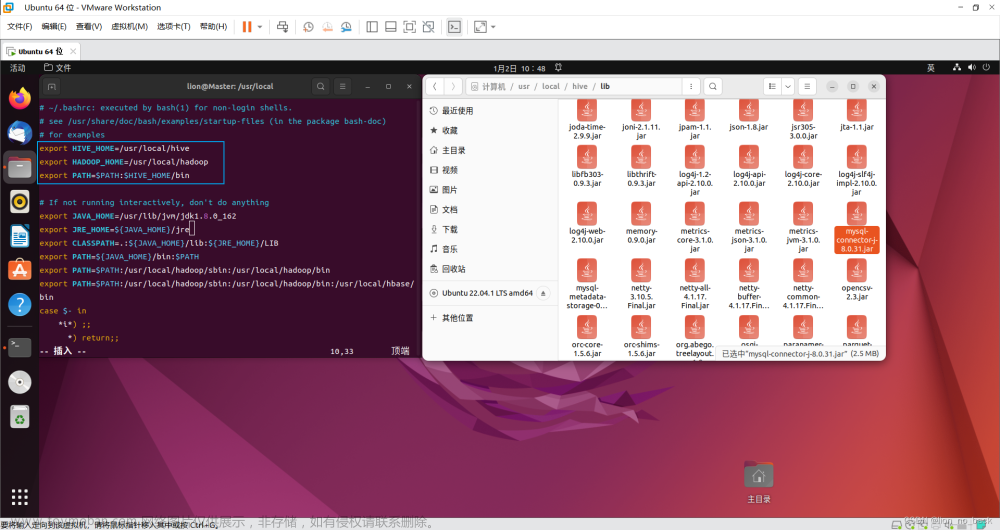Viewport: 1000px width, 530px height.
Task: Select json-1.8.jar file
Action: (749, 116)
